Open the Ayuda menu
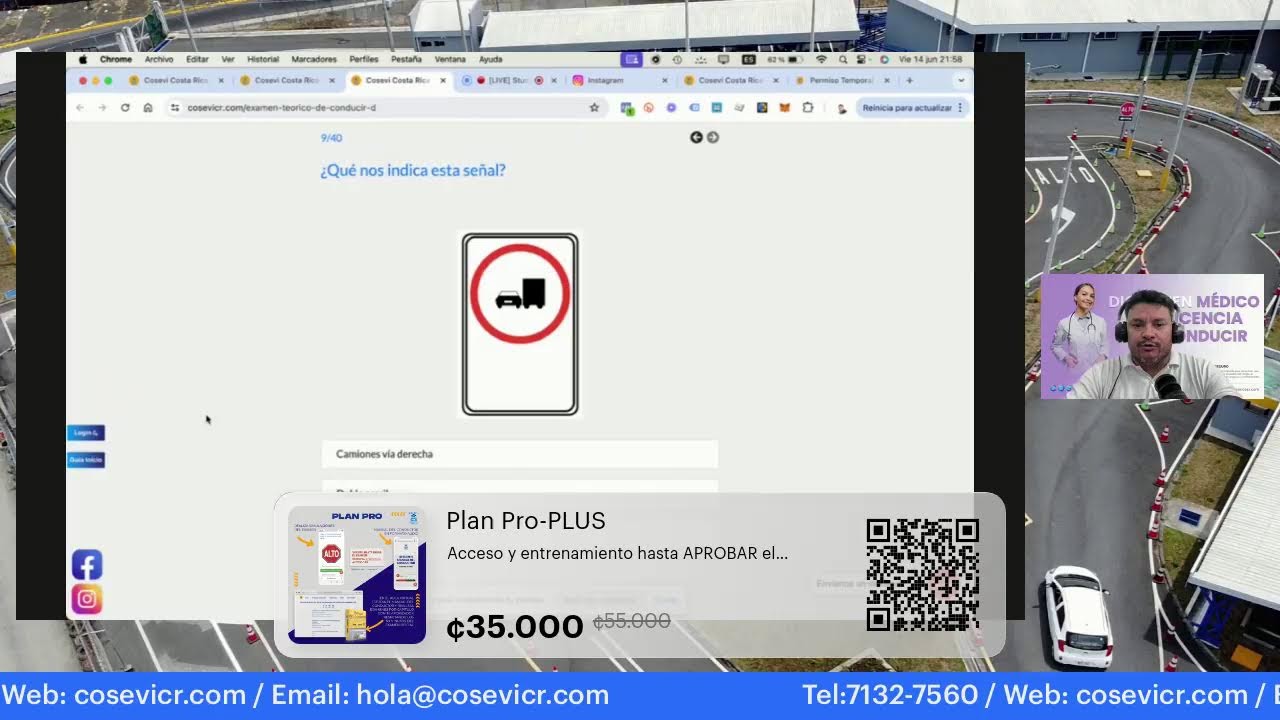The height and width of the screenshot is (720, 1280). [490, 59]
